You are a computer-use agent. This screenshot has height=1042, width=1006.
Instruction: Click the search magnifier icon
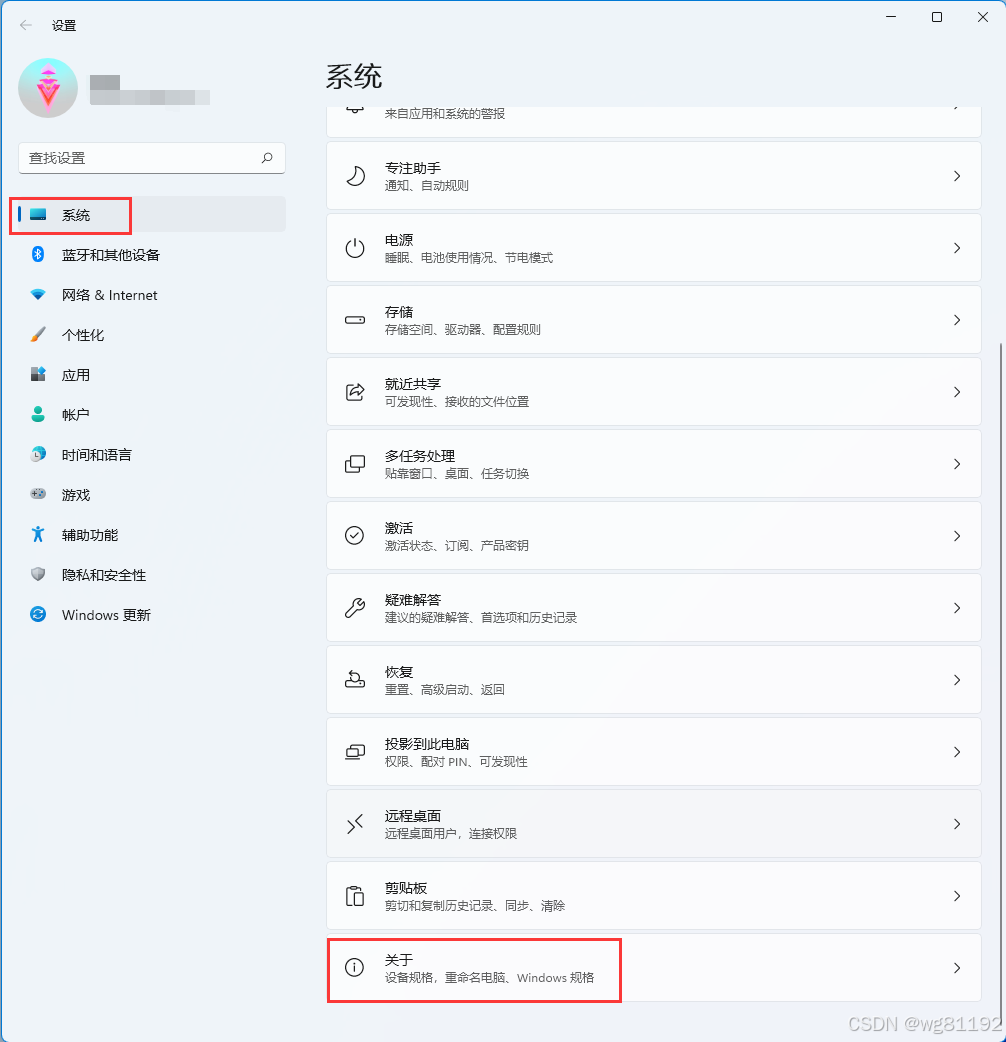[267, 158]
